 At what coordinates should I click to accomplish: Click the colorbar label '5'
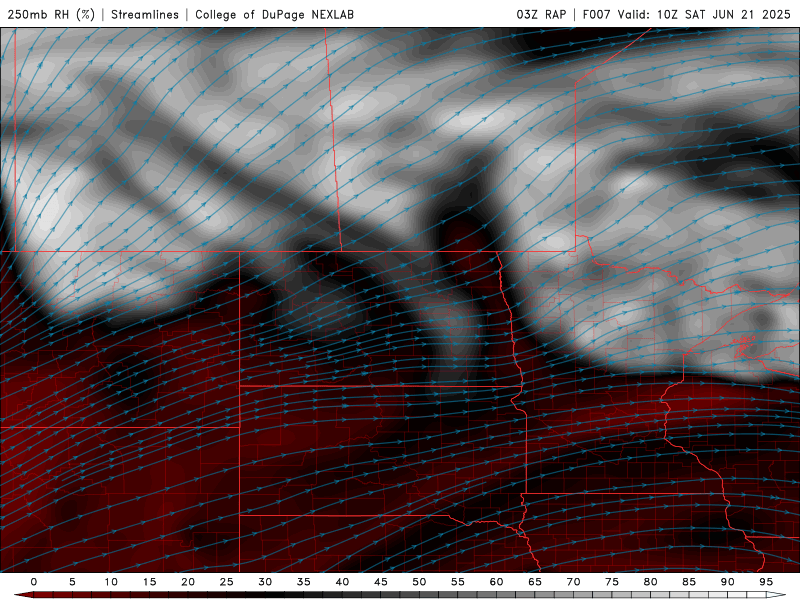pyautogui.click(x=72, y=582)
